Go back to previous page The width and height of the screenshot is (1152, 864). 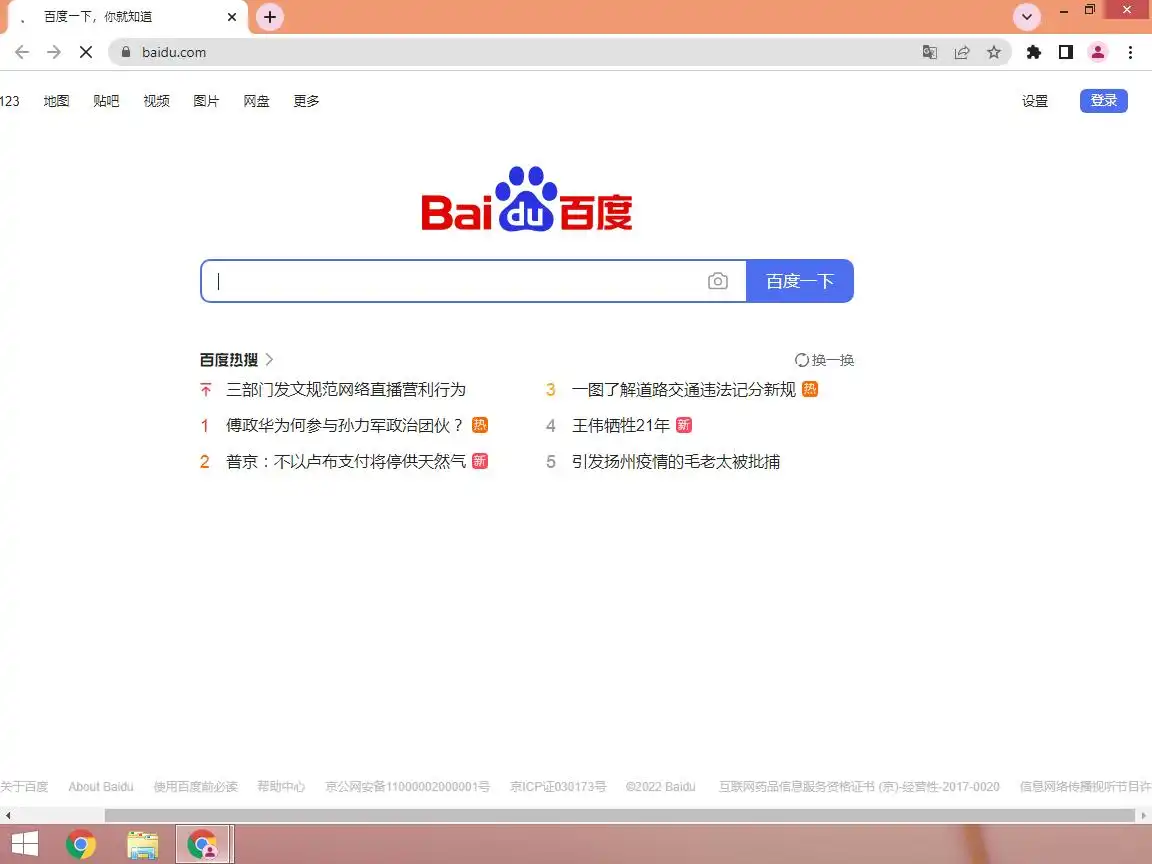tap(22, 52)
